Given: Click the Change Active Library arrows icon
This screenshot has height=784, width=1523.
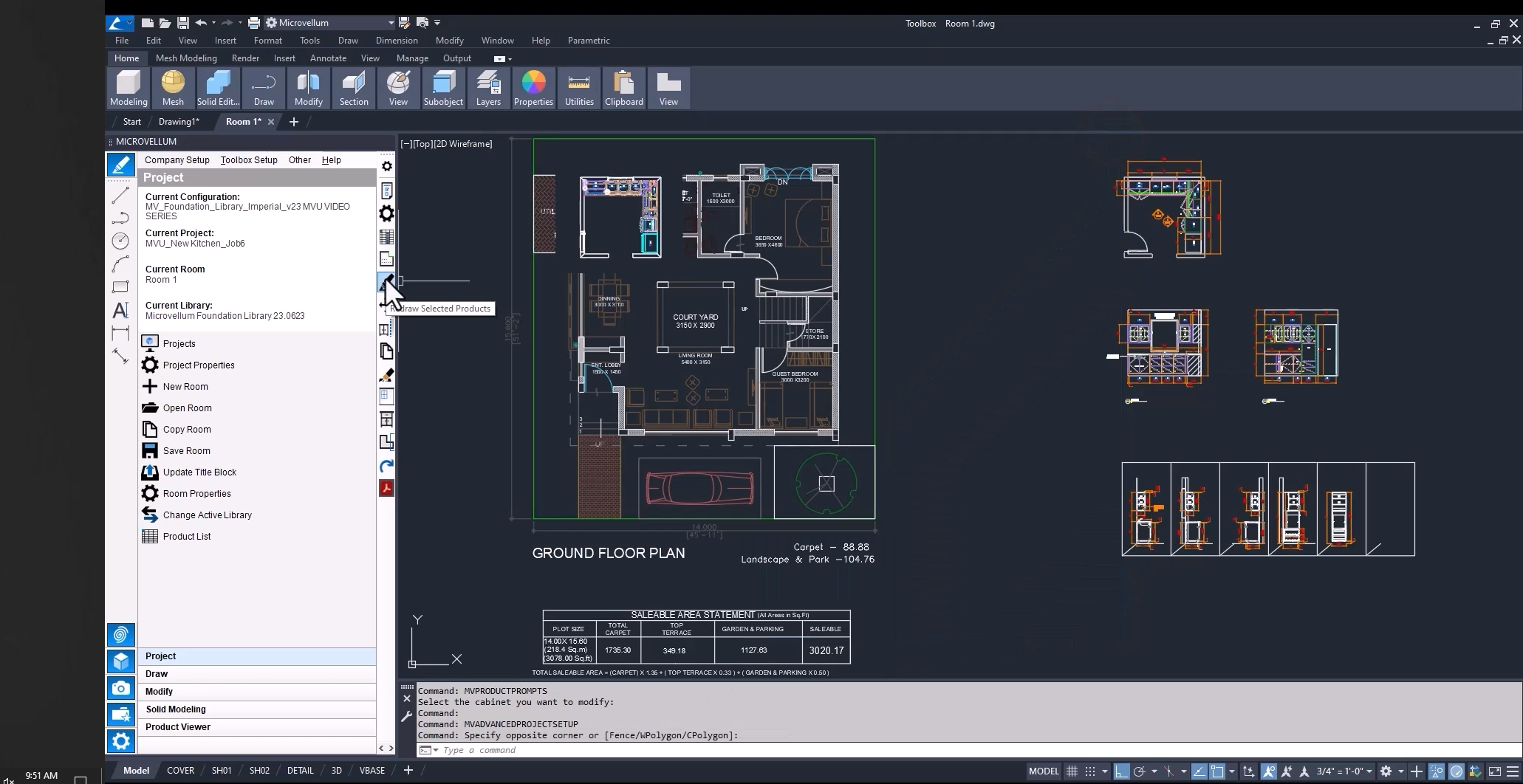Looking at the screenshot, I should coord(150,515).
